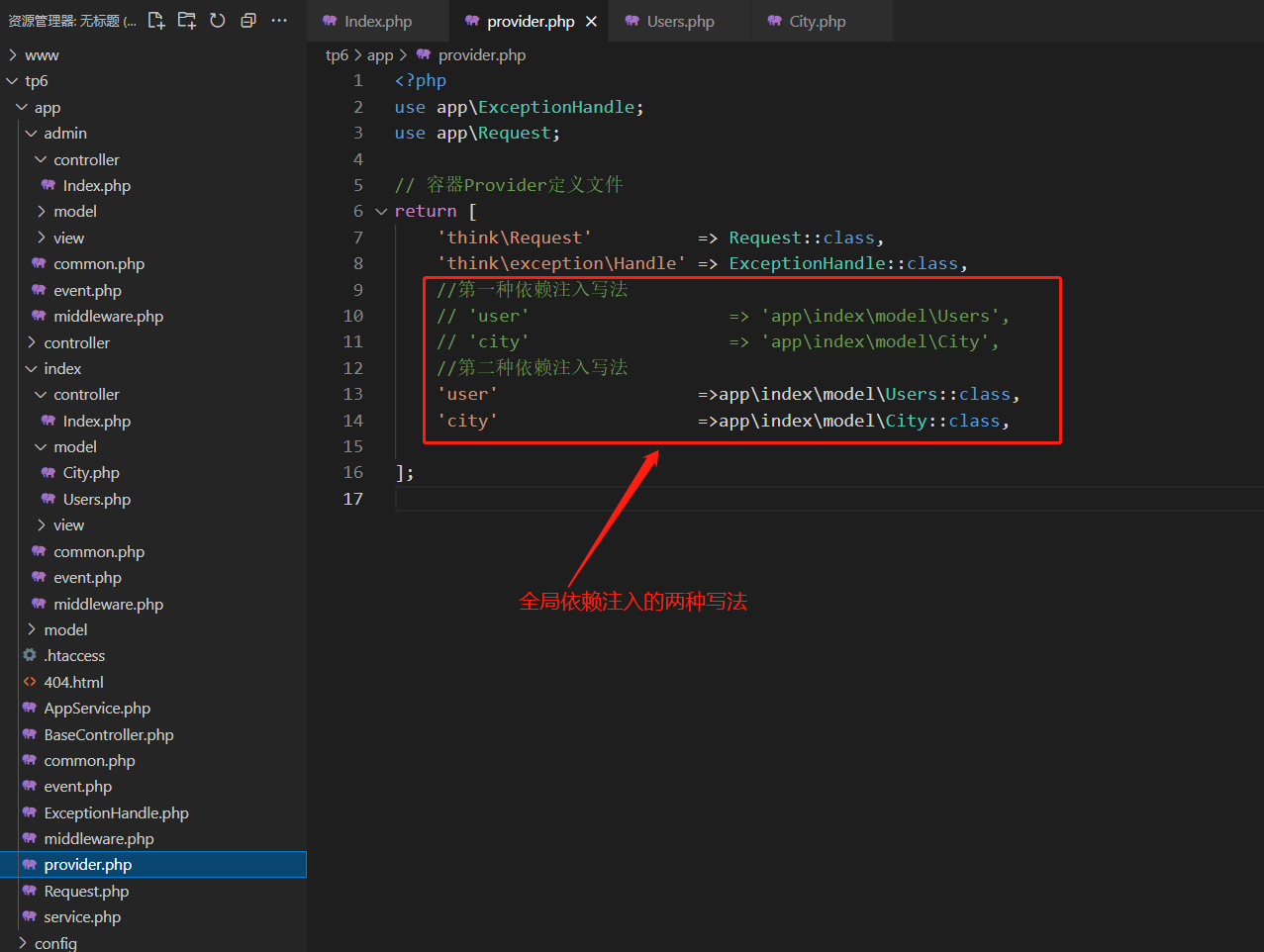
Task: Click the PHP icon on the City.php tab
Action: (x=774, y=21)
